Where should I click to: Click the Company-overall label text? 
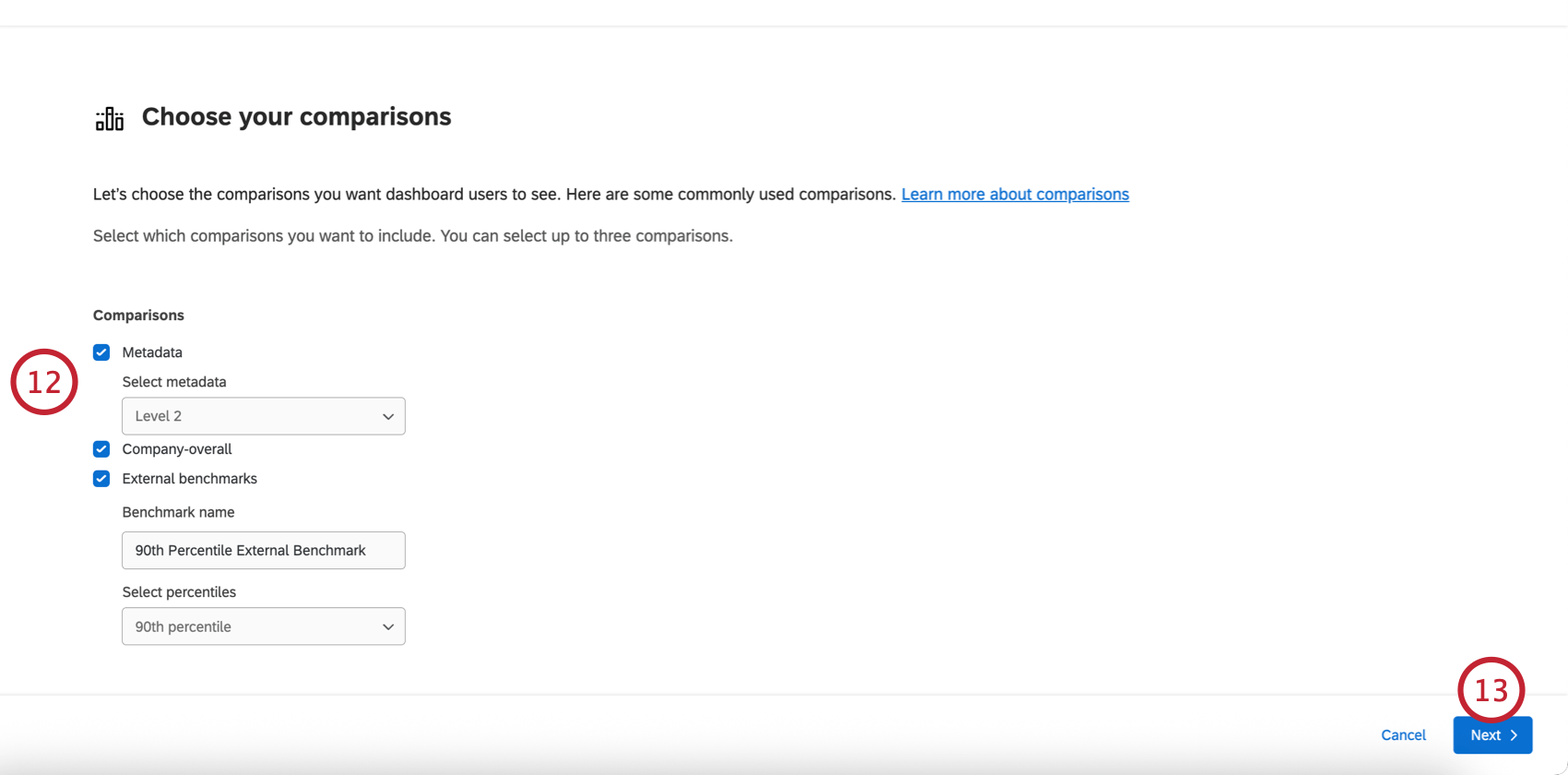(x=177, y=449)
